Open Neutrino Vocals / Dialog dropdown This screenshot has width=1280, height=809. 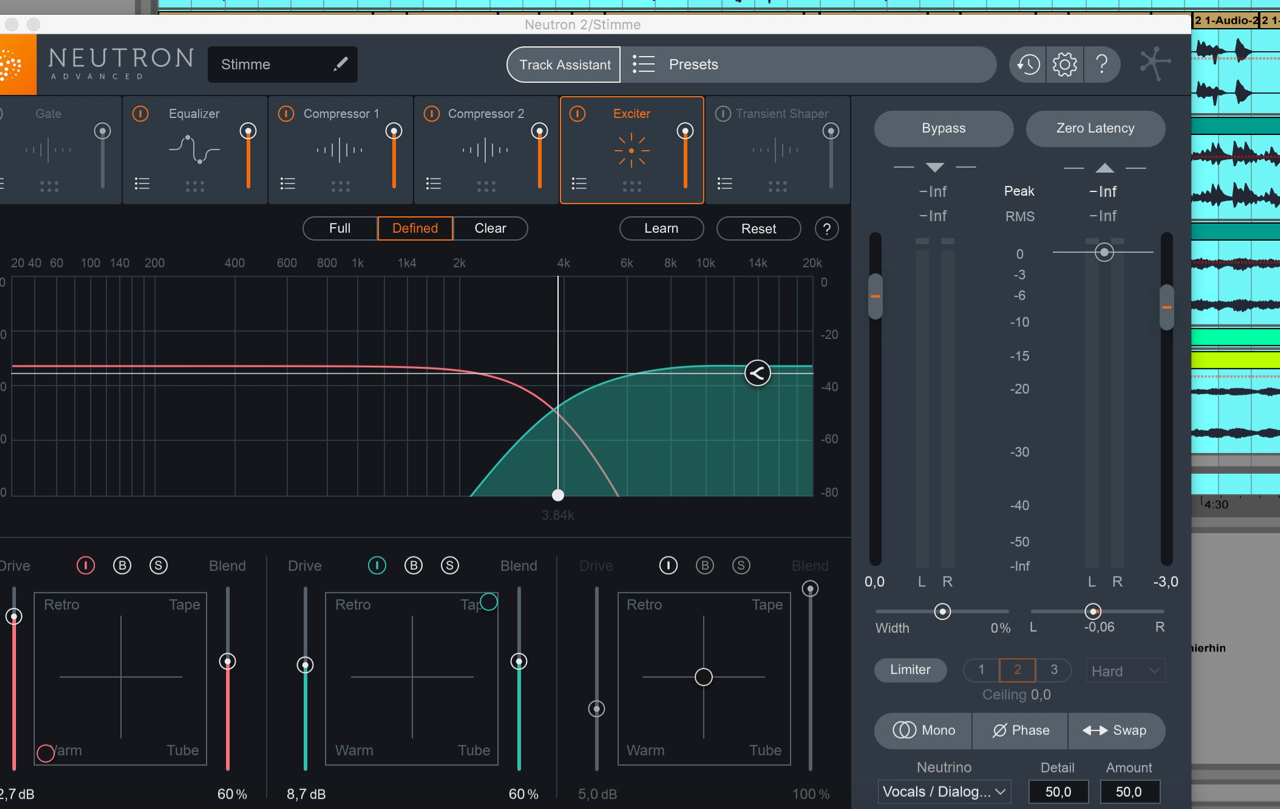pos(944,792)
